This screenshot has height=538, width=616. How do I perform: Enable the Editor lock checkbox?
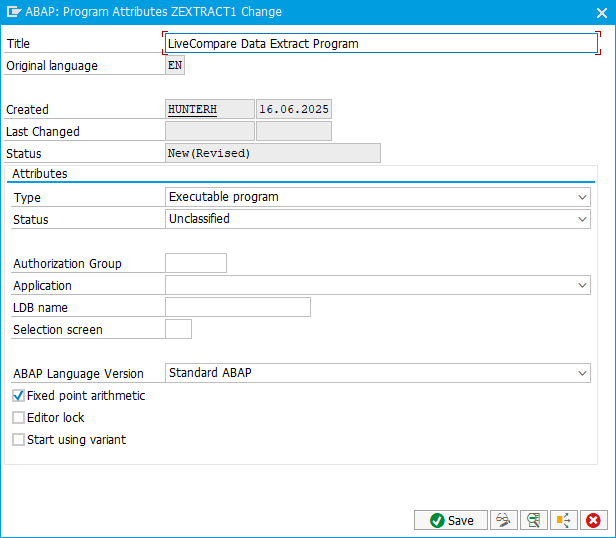click(x=18, y=417)
